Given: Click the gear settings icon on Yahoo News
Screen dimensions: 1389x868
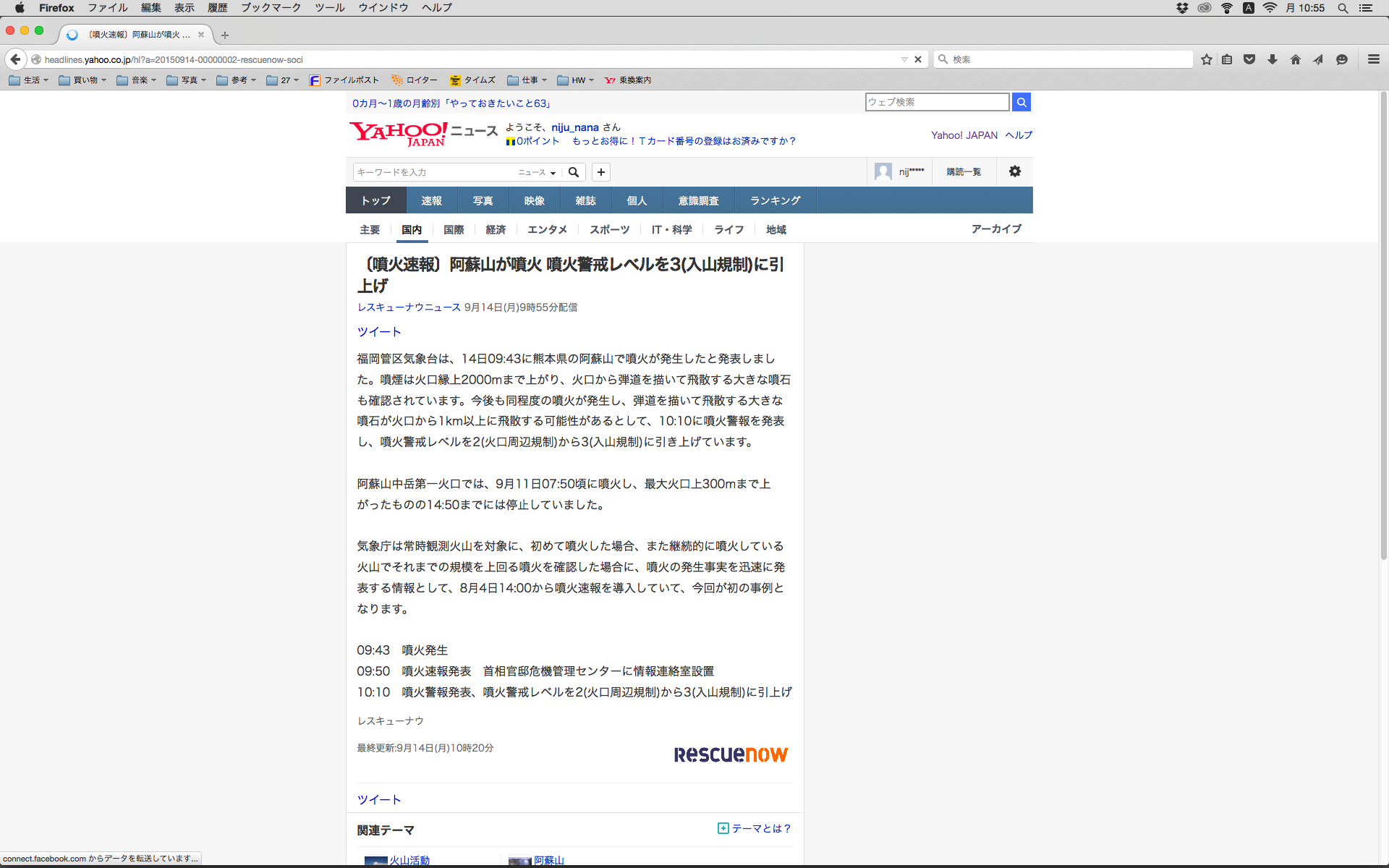Looking at the screenshot, I should tap(1015, 171).
